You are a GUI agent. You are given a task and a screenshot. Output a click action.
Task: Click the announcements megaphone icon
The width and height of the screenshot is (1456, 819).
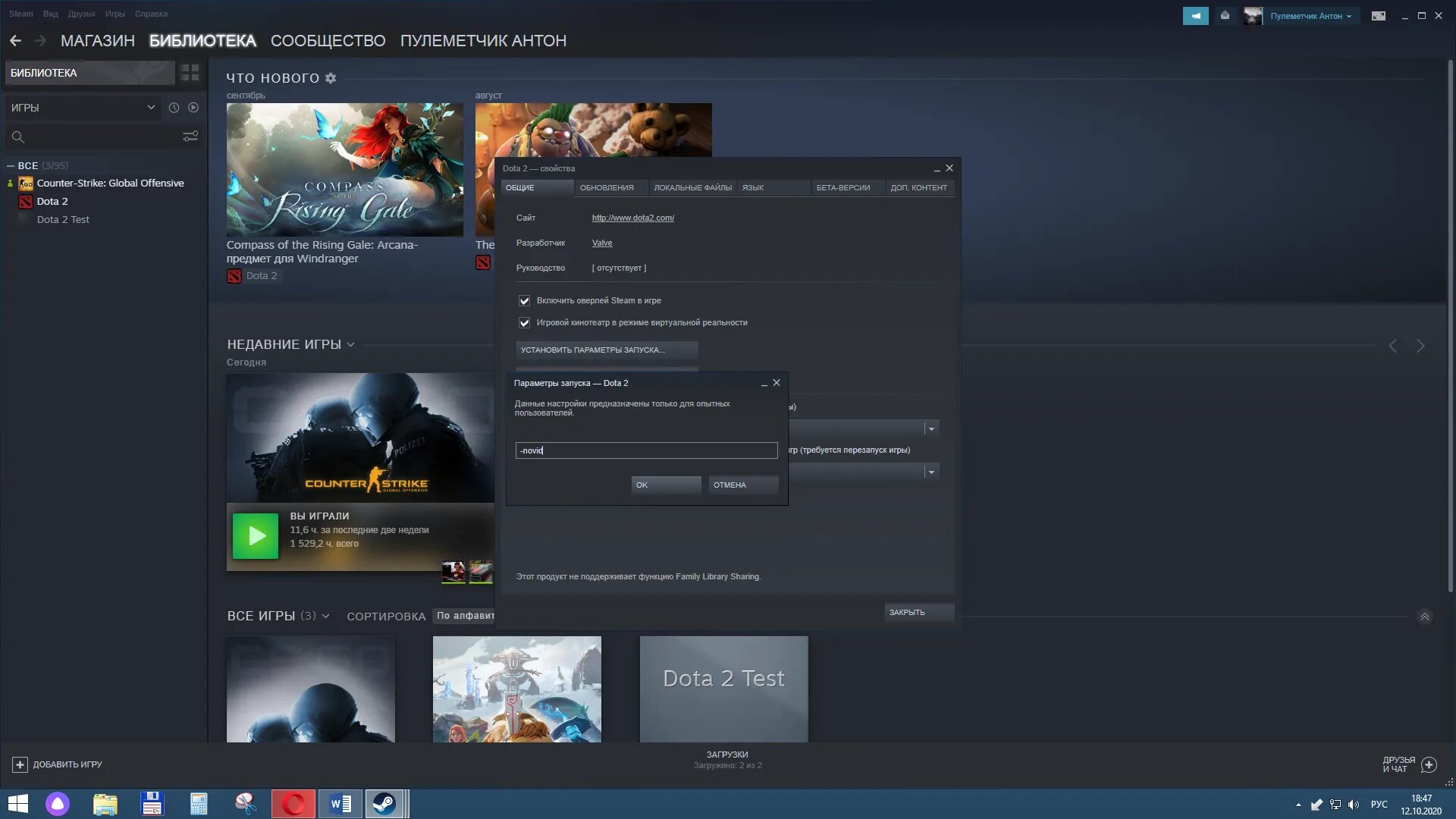(x=1195, y=16)
